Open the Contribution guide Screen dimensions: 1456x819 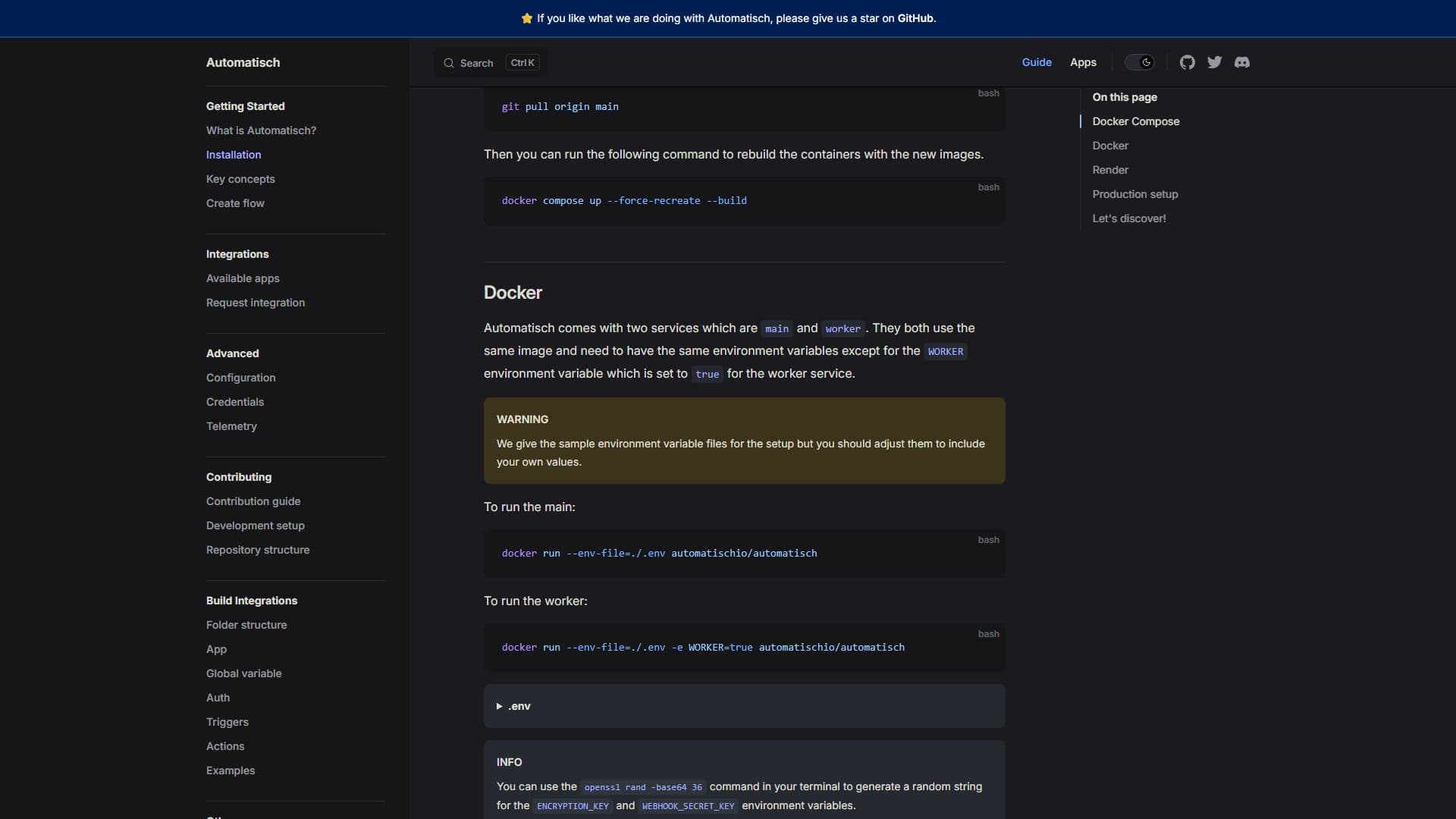(x=253, y=501)
